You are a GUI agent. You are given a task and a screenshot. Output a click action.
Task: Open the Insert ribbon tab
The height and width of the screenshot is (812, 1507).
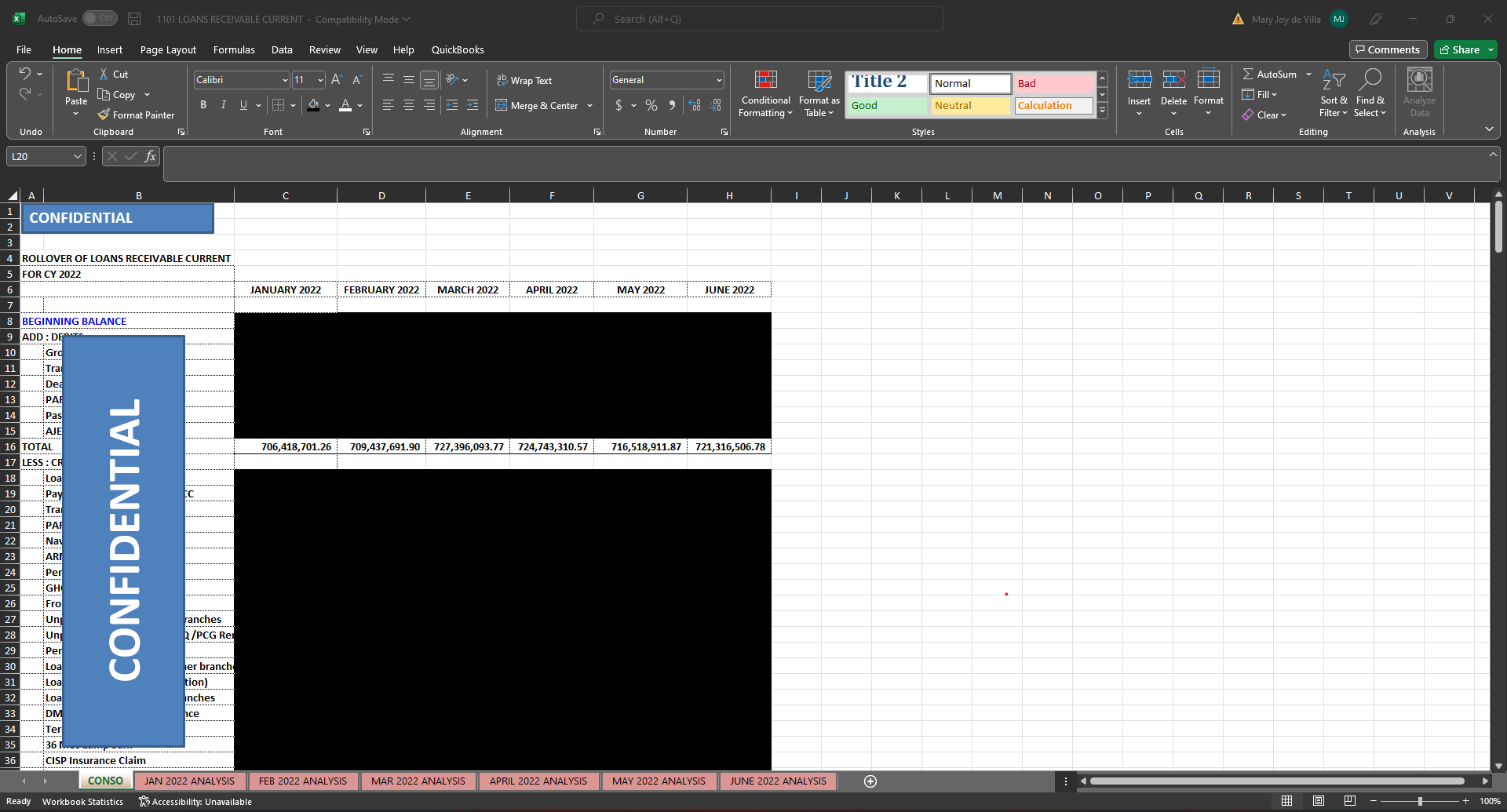point(110,49)
